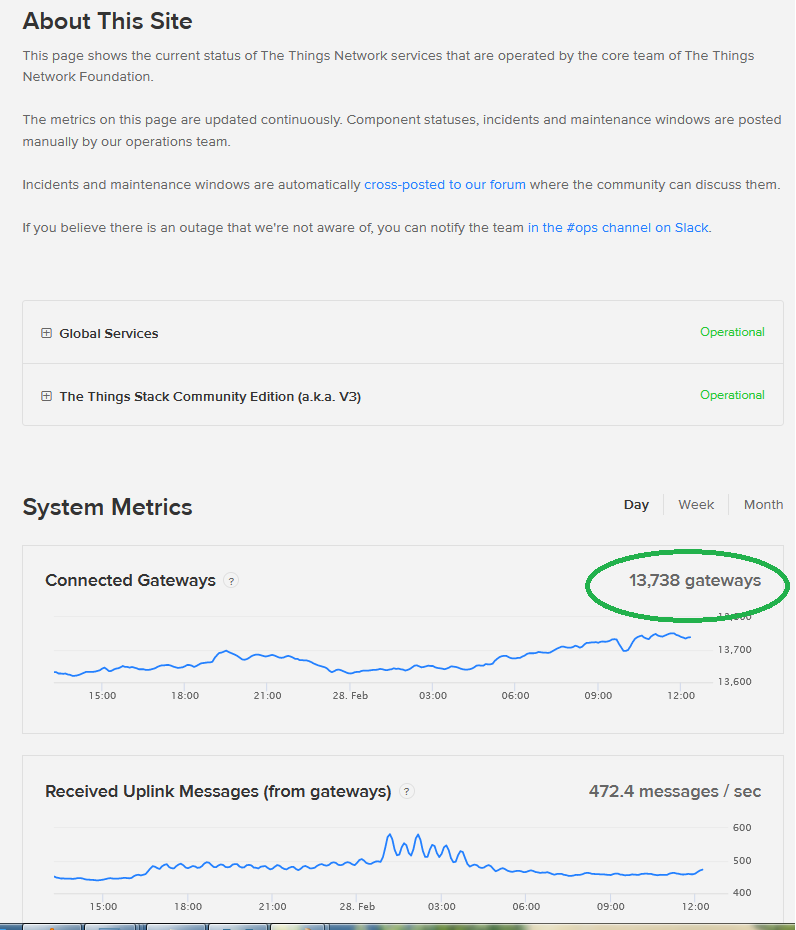Click the Received Uplink Messages help icon

click(406, 791)
